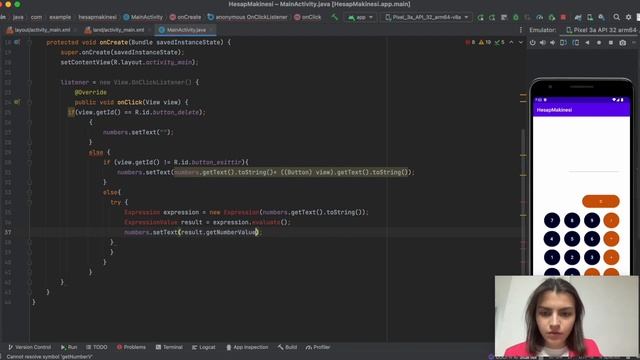Open the App Inspection tool window

247,347
